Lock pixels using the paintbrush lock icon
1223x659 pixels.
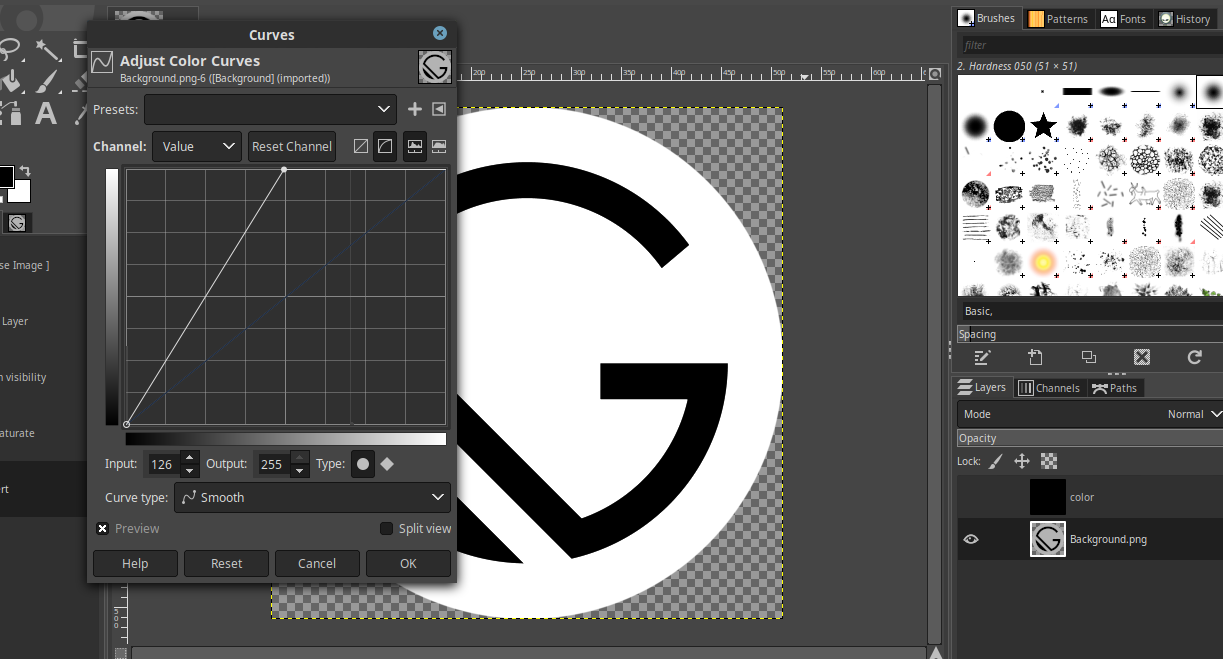point(995,461)
